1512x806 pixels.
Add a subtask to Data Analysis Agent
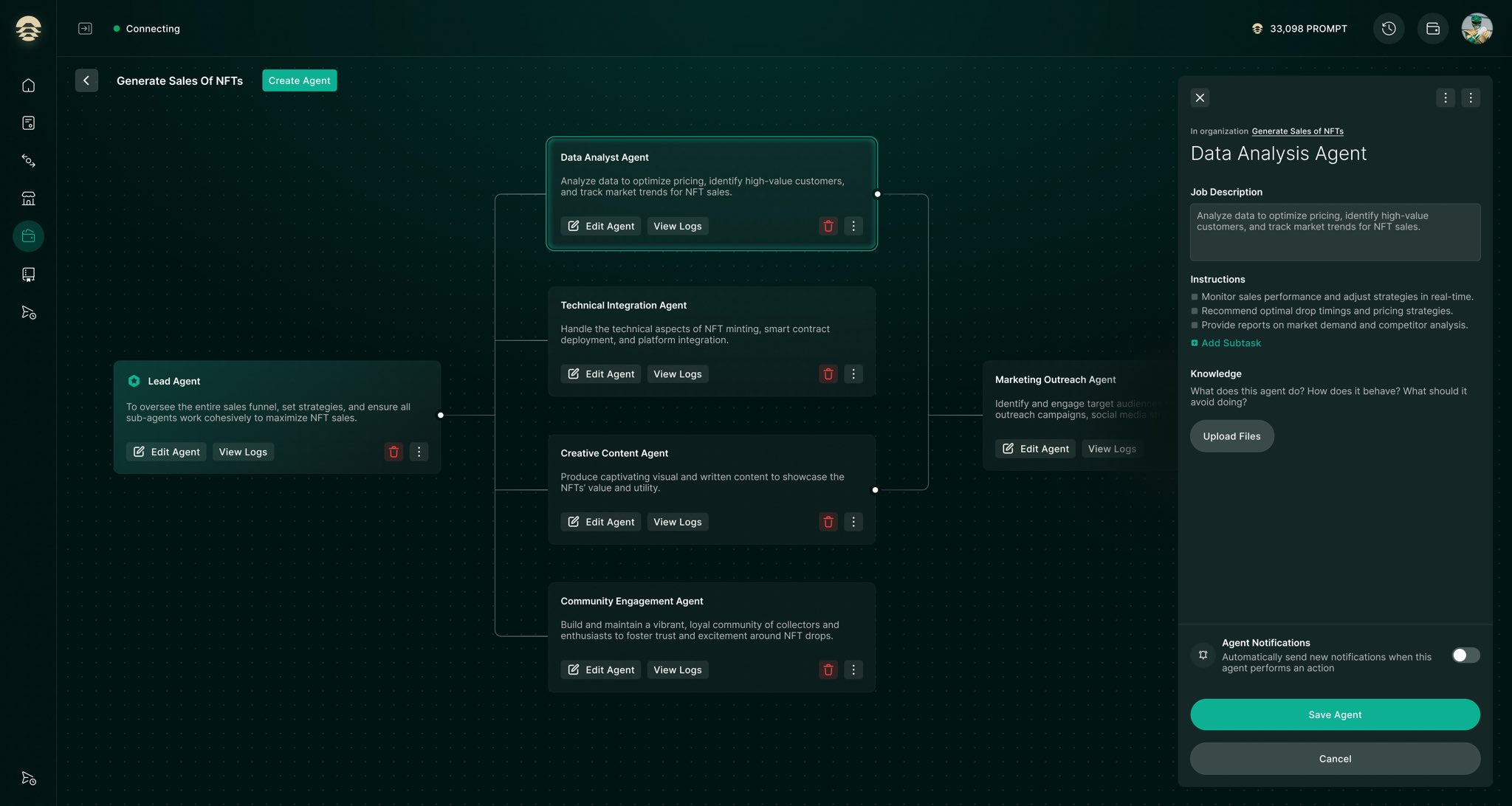click(x=1226, y=342)
